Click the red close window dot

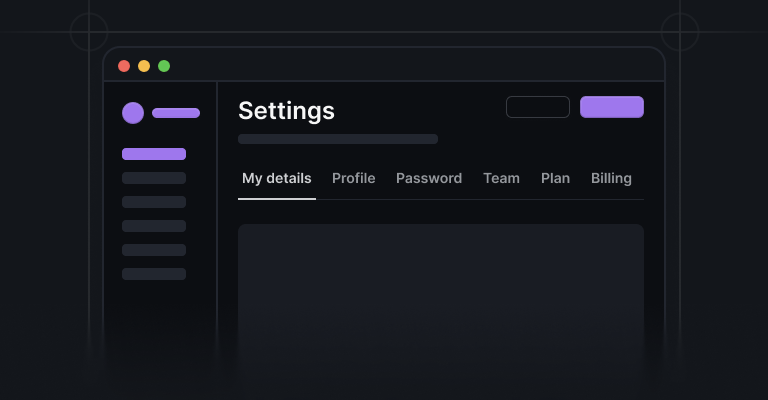pos(124,66)
